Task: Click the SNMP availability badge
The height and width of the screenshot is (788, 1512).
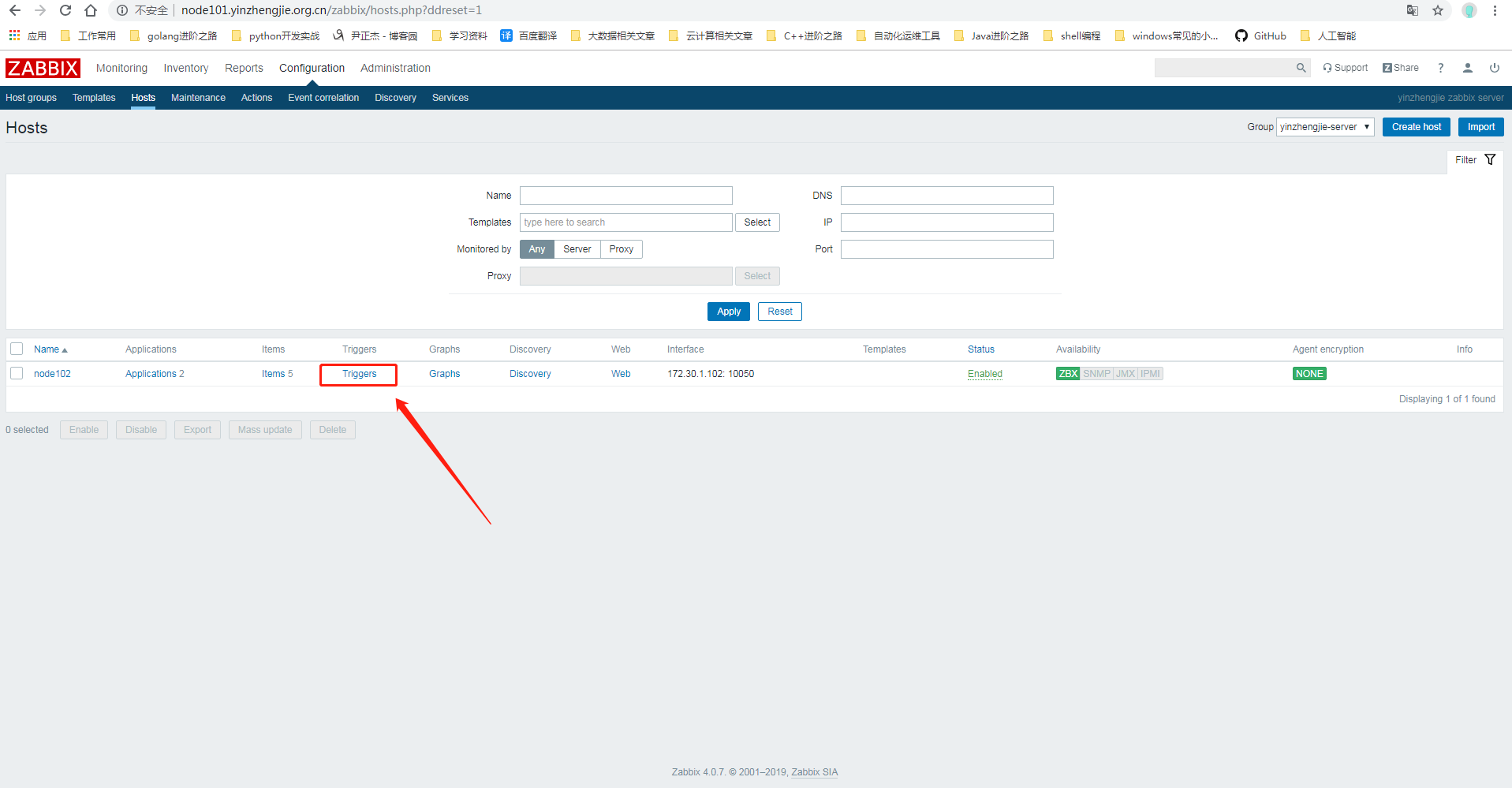Action: click(x=1096, y=374)
